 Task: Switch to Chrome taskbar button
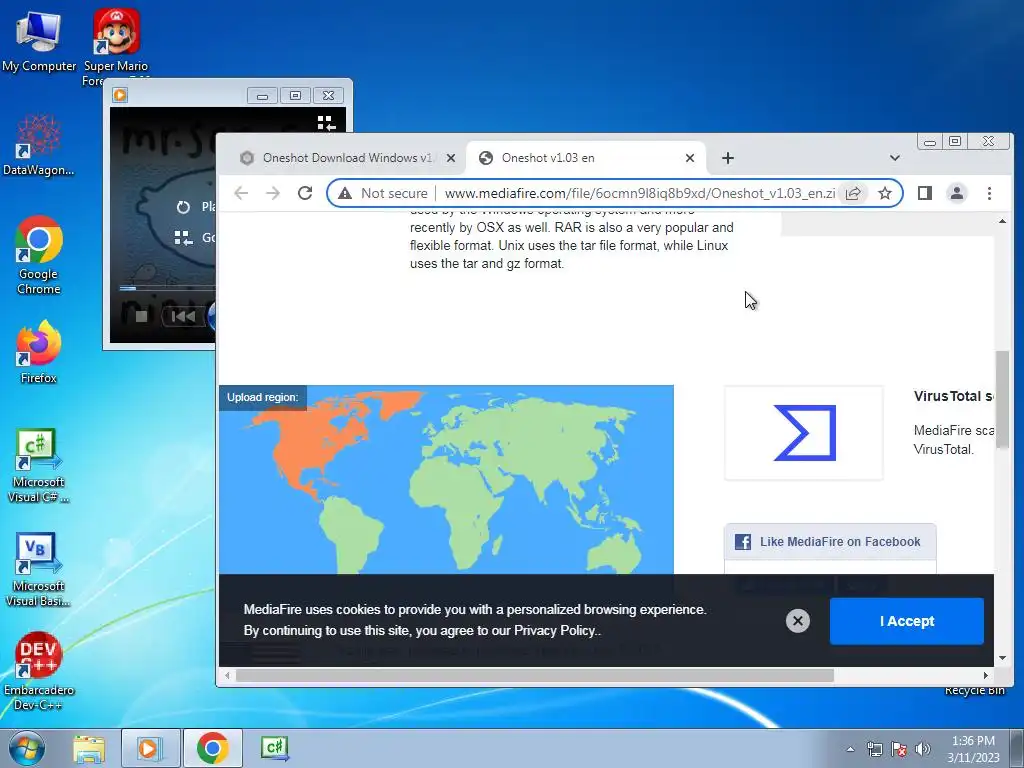213,748
